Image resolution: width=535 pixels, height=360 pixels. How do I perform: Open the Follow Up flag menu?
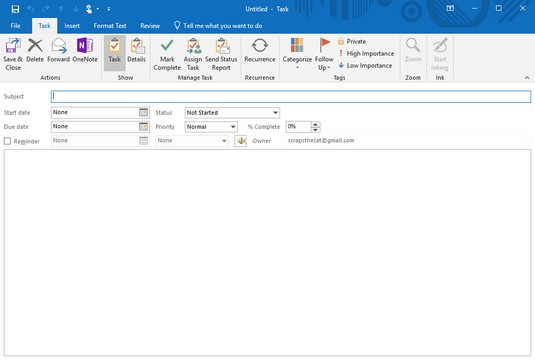(324, 55)
